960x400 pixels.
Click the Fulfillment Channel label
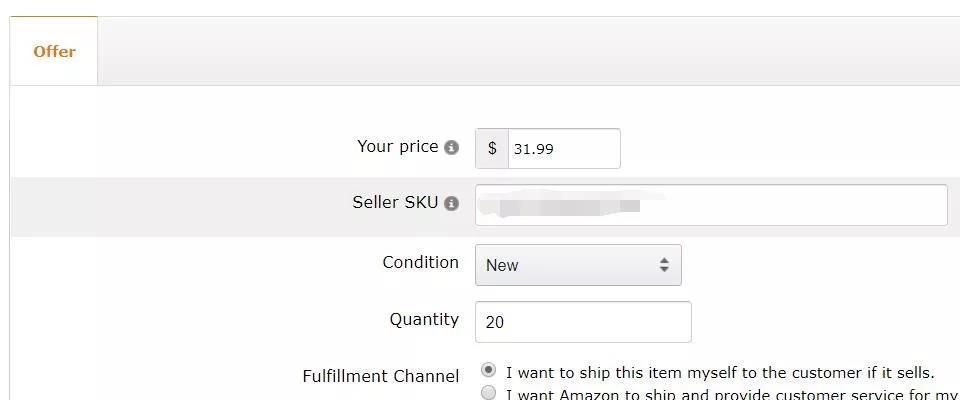[x=381, y=375]
